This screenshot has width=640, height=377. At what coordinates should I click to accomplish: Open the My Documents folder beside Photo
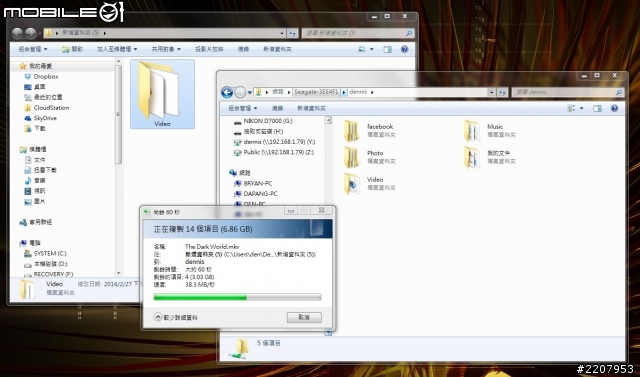[489, 157]
